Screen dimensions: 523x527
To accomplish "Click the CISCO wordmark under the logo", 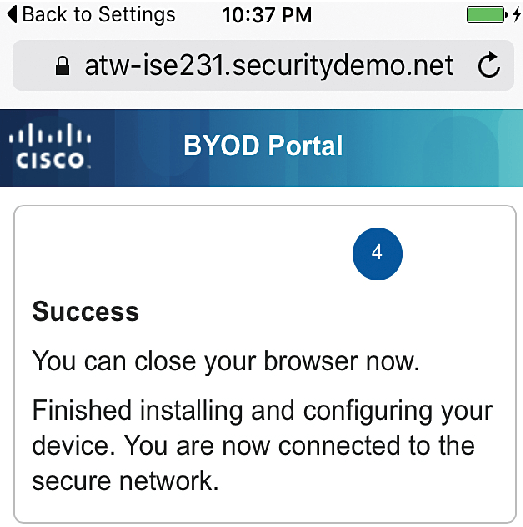I will pos(51,160).
